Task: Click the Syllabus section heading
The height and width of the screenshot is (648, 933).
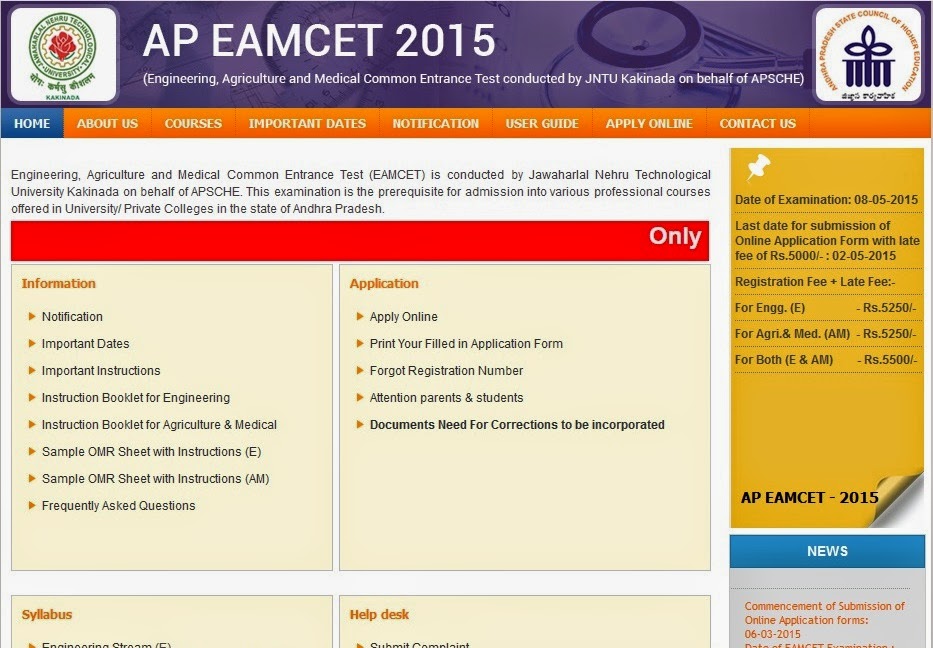Action: (x=46, y=614)
